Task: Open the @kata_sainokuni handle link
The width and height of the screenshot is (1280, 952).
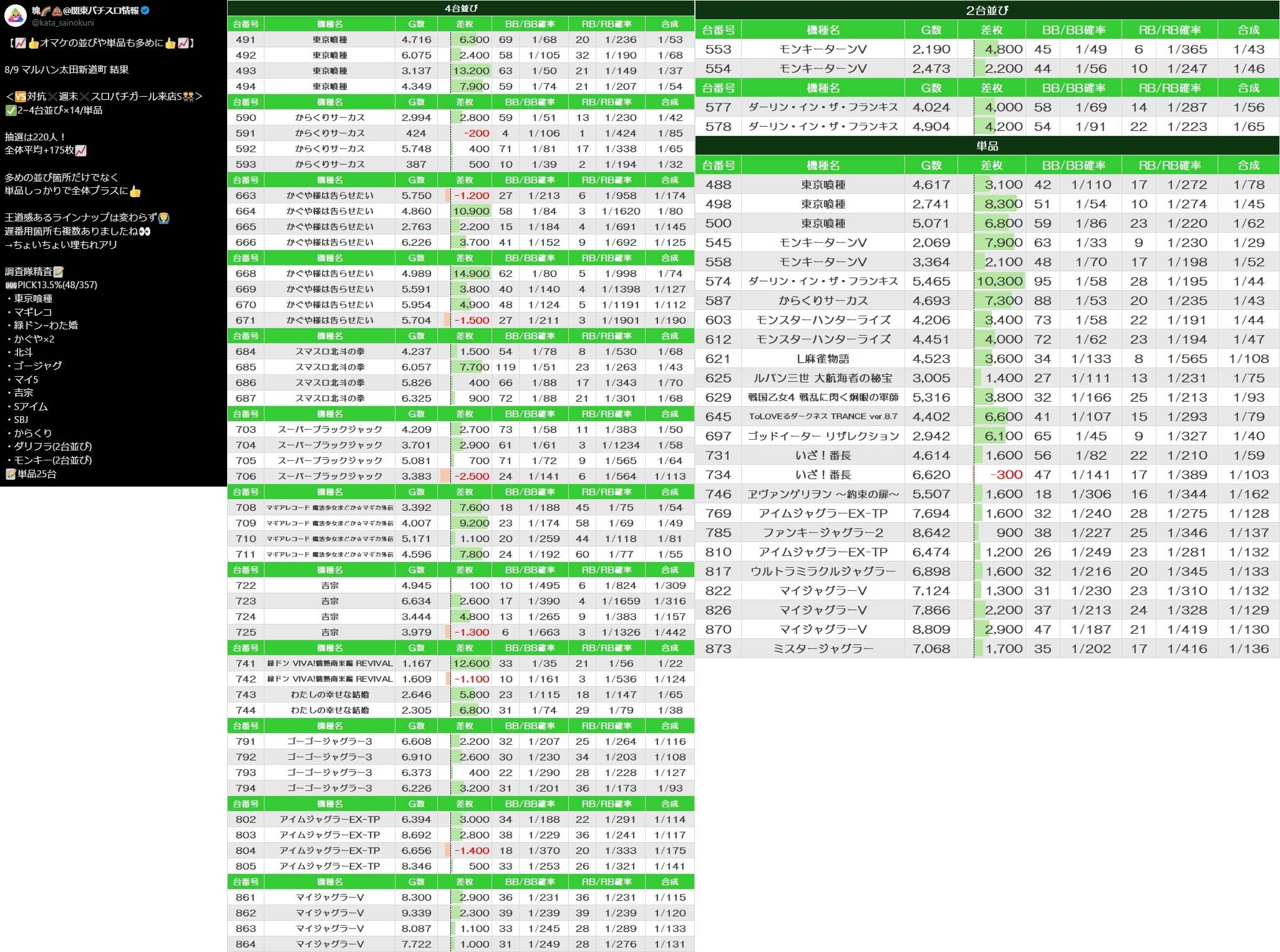Action: (62, 23)
